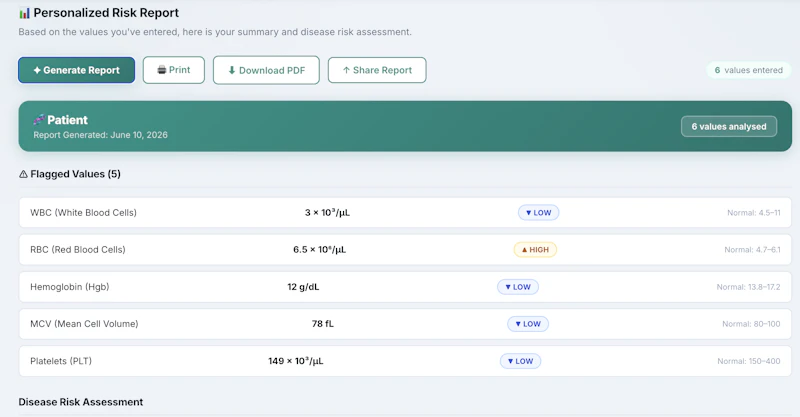The image size is (800, 417).
Task: Click the '6 values entered' indicator
Action: (x=748, y=70)
